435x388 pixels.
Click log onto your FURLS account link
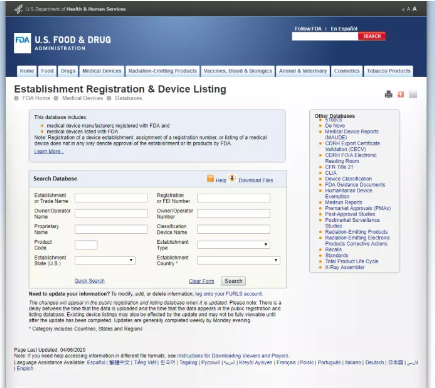tap(229, 294)
